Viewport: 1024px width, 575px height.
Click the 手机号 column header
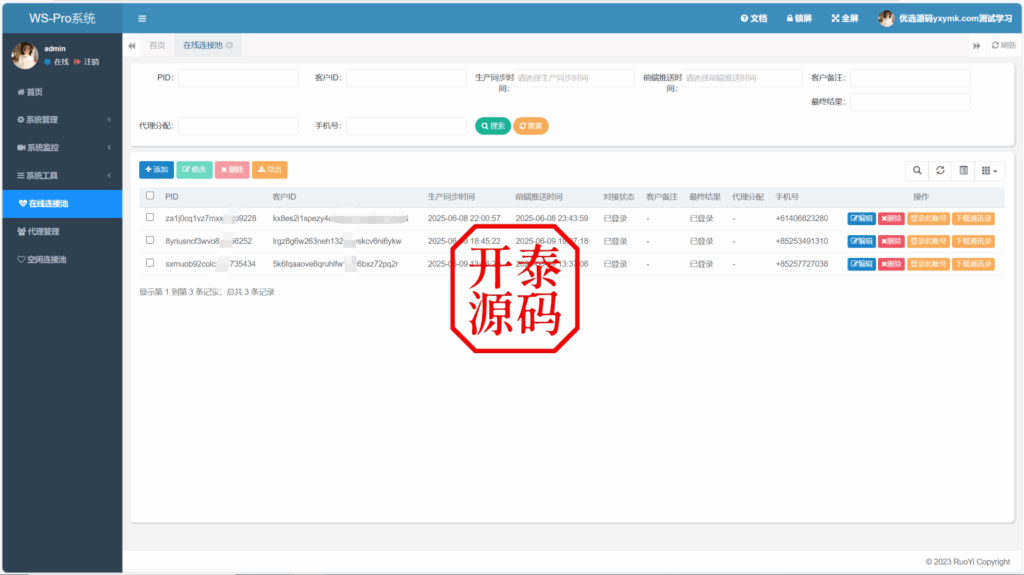point(787,197)
